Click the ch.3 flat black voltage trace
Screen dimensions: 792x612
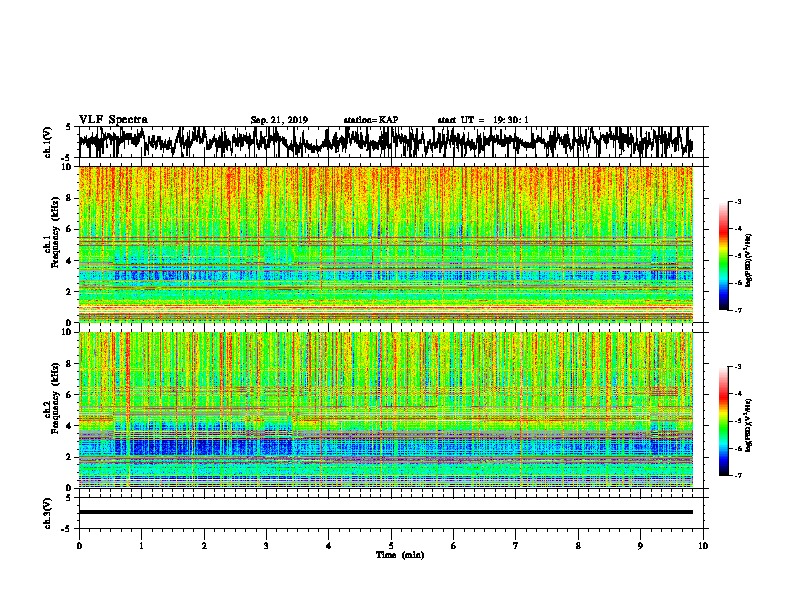385,512
